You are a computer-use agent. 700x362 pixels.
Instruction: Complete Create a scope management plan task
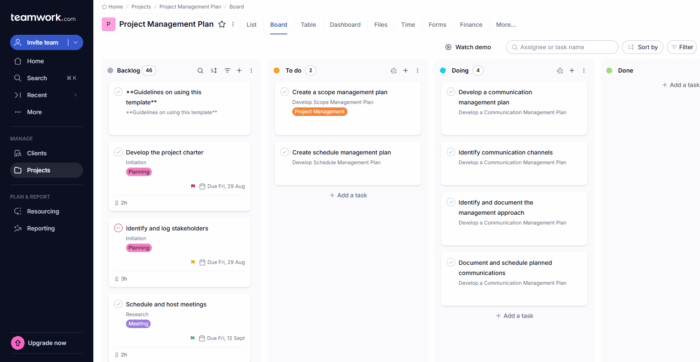tap(284, 92)
